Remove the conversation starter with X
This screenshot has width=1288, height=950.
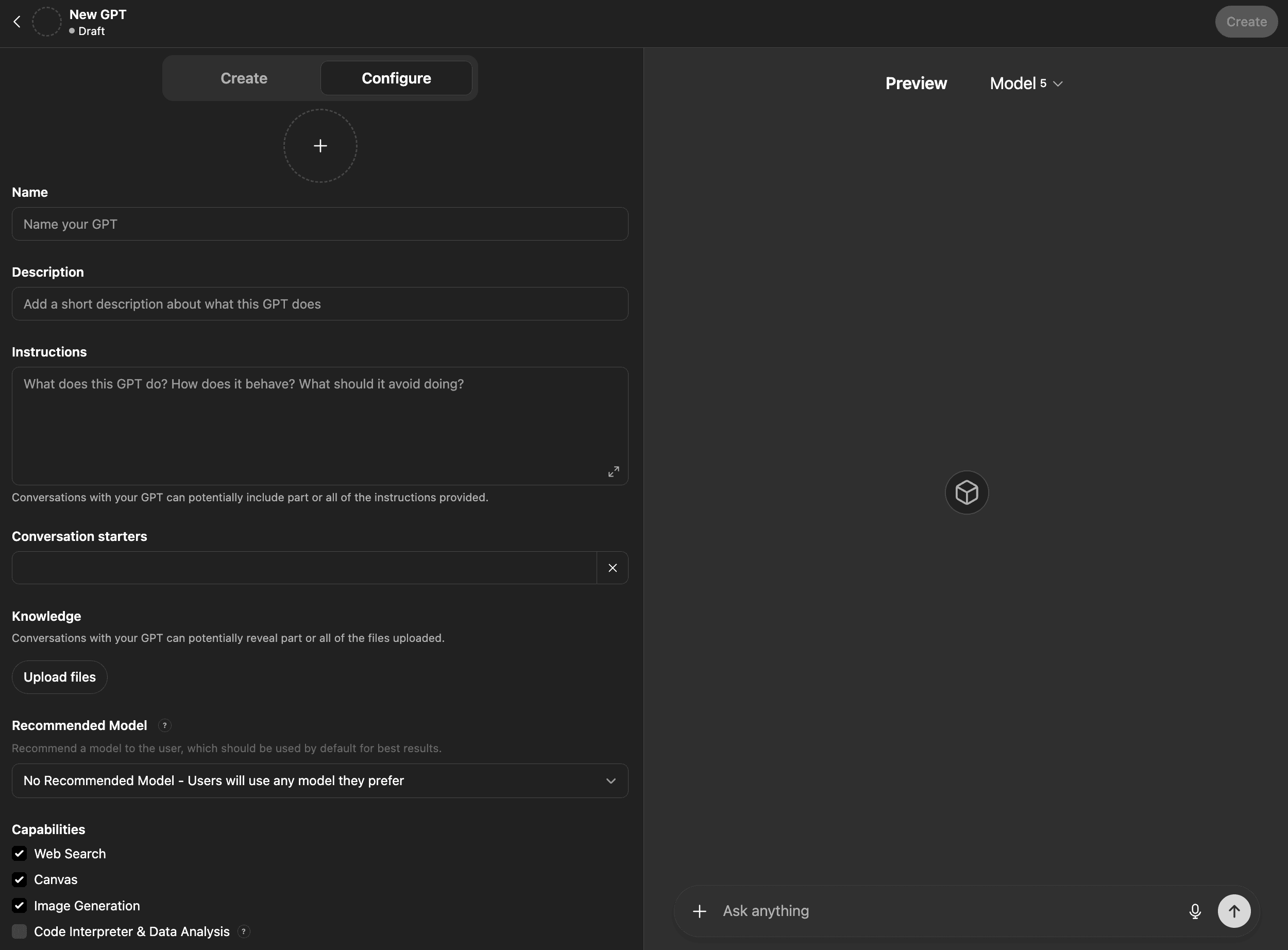click(613, 568)
